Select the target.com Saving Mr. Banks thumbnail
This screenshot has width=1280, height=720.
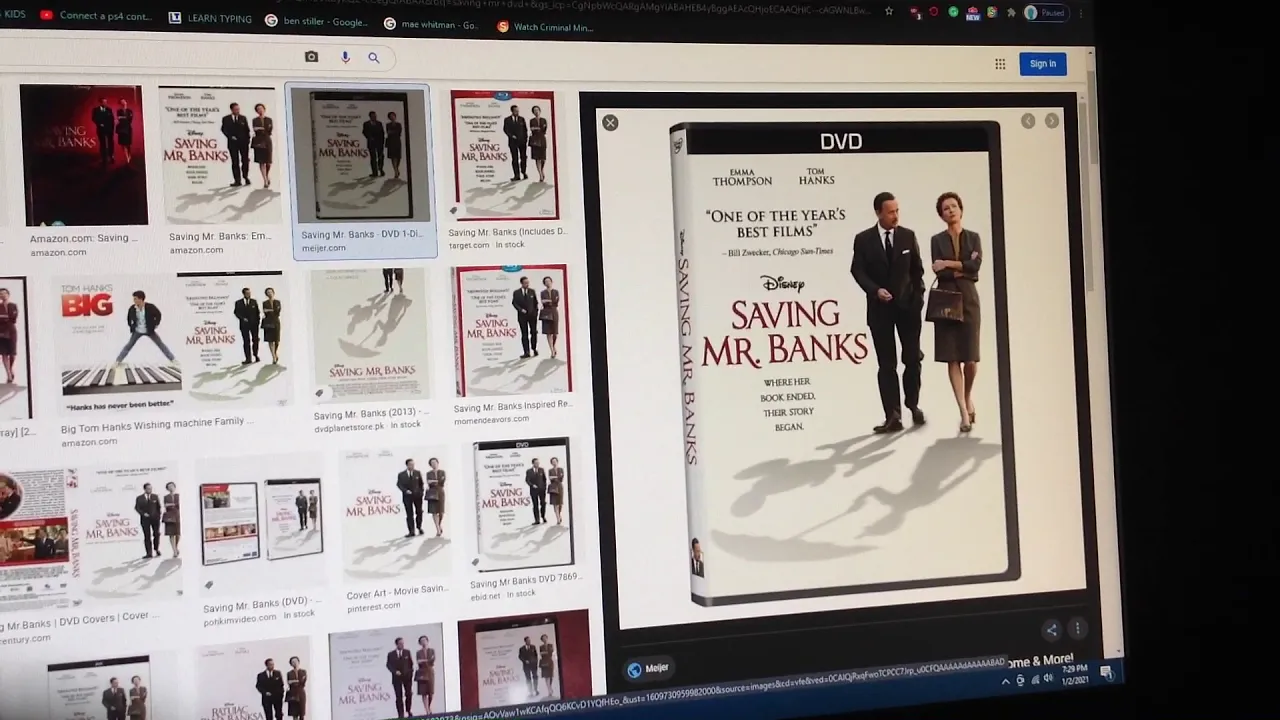pyautogui.click(x=504, y=155)
